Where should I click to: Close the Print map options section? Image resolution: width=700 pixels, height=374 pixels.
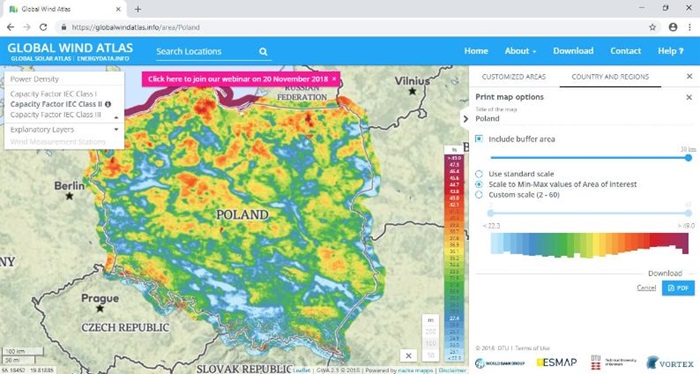[689, 97]
